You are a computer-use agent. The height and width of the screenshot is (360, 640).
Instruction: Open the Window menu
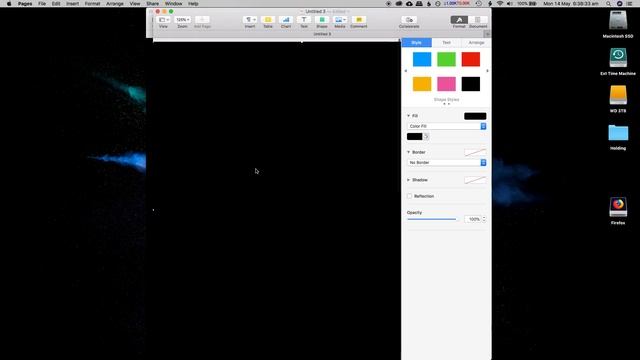(173, 4)
